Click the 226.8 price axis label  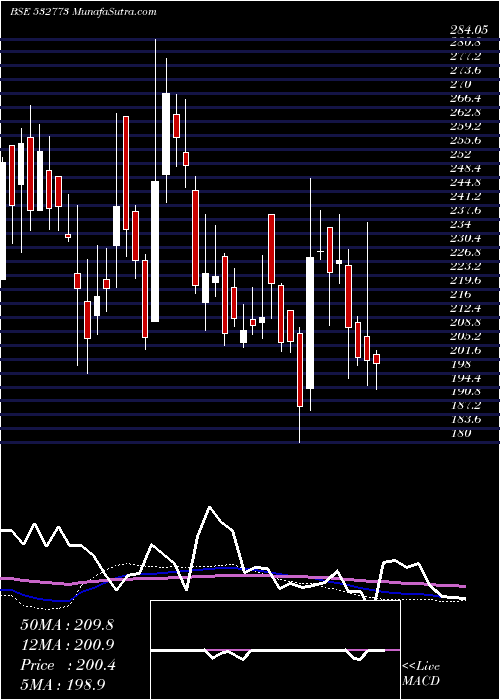(466, 252)
